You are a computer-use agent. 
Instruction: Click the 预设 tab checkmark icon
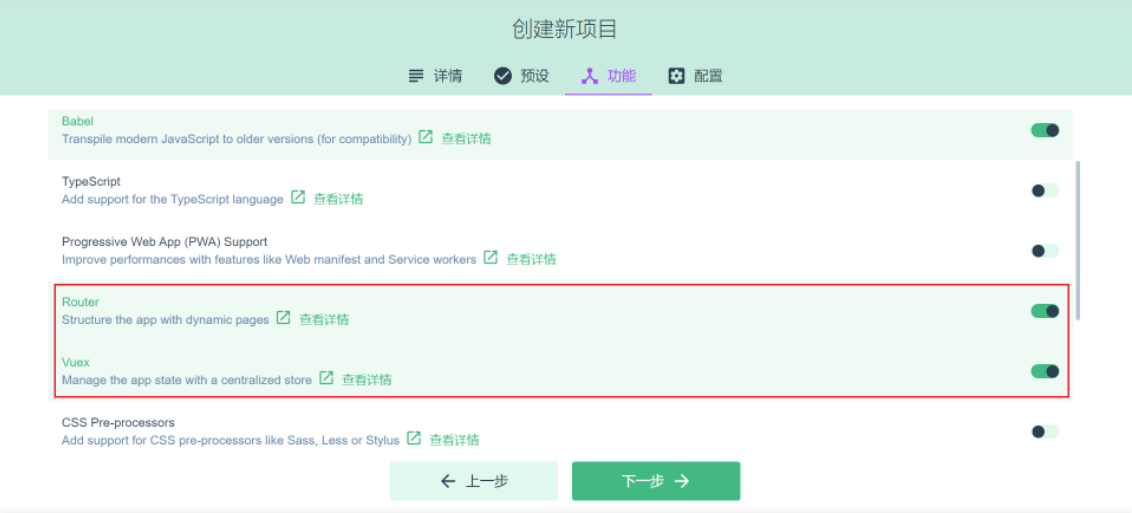[502, 76]
